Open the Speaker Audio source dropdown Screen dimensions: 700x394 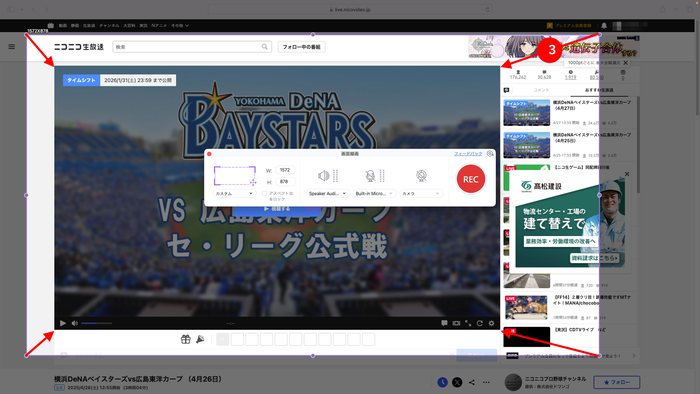[327, 193]
